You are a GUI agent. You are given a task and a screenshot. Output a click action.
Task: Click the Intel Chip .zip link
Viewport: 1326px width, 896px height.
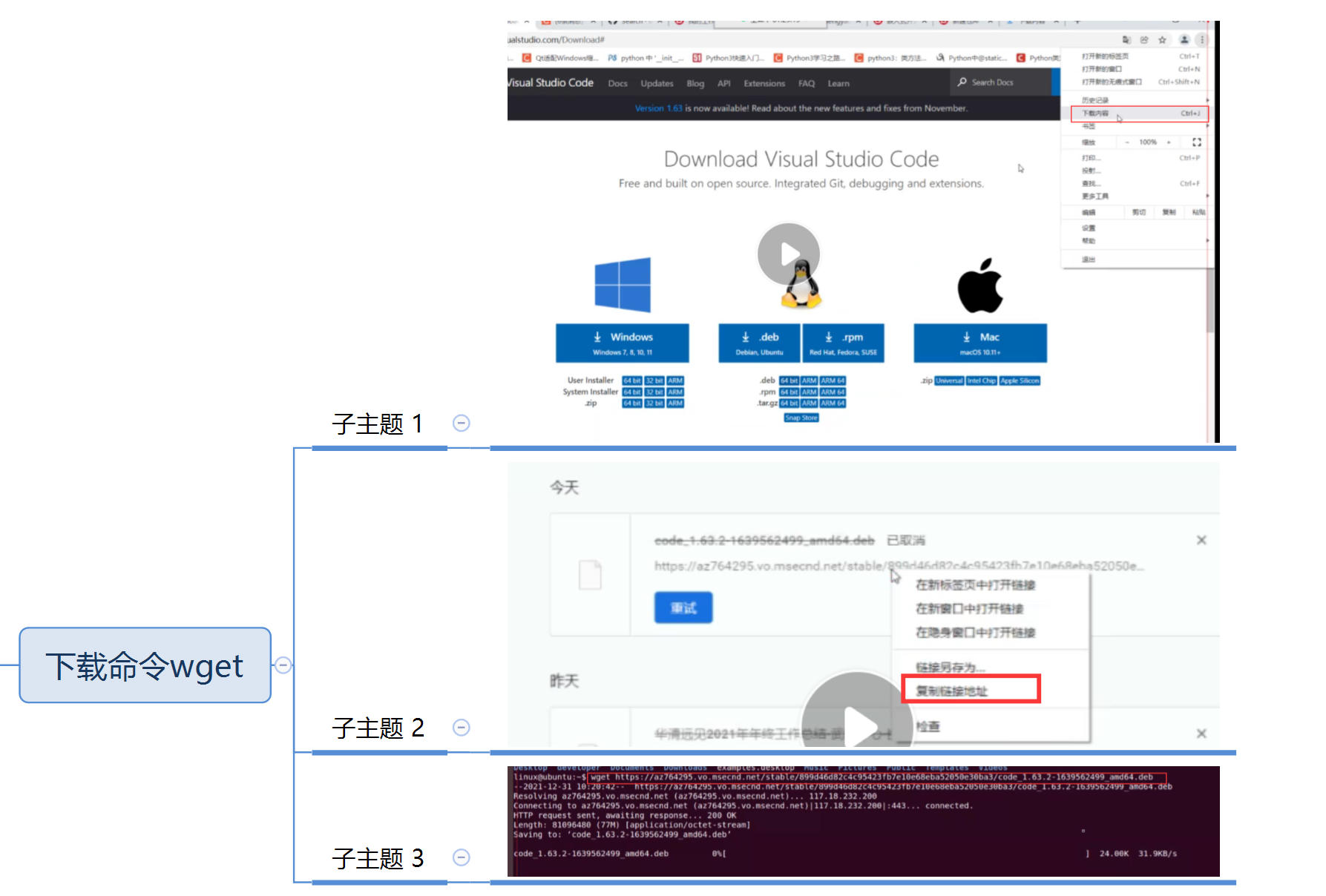coord(982,381)
